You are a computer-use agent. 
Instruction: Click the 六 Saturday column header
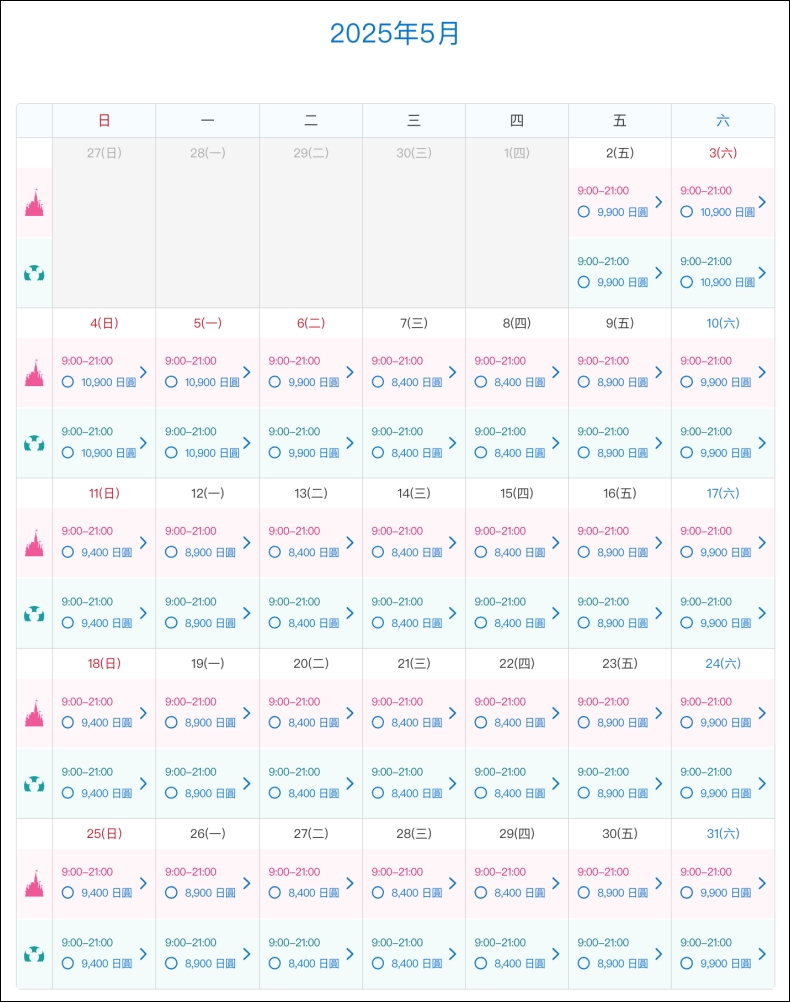(723, 120)
